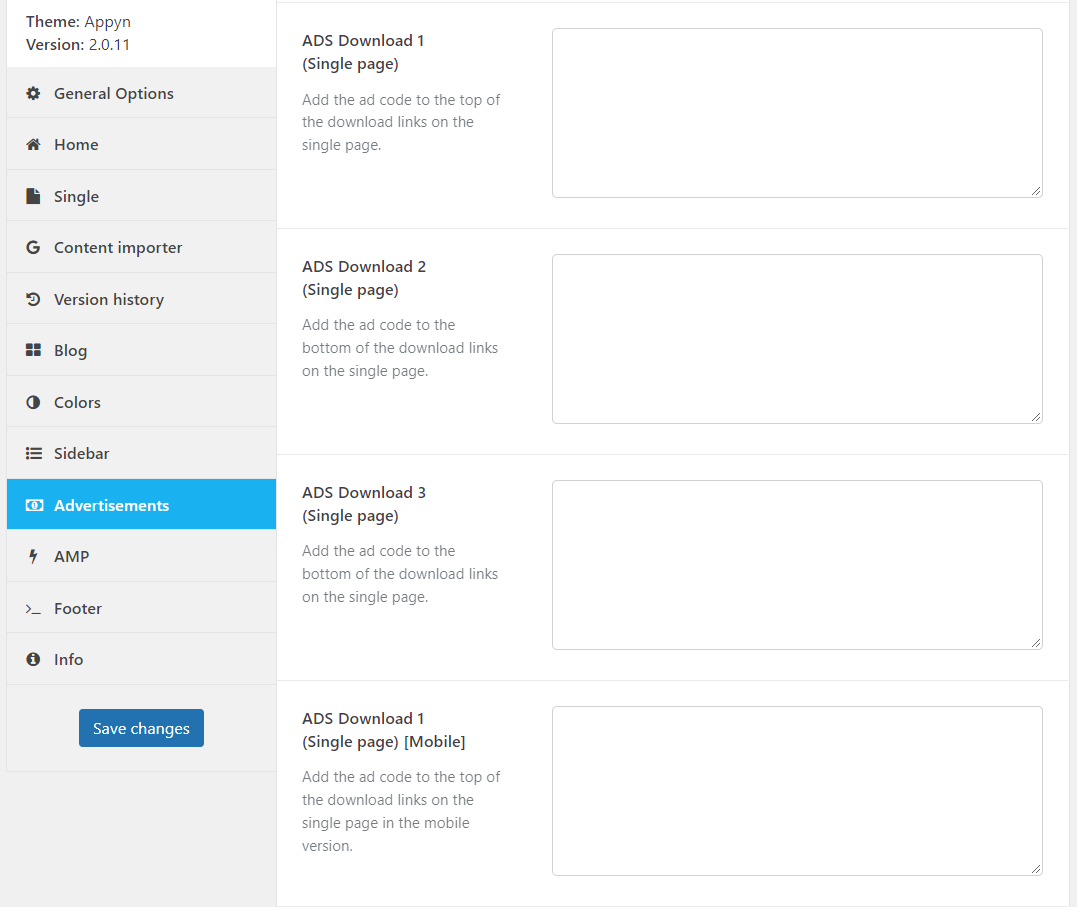Go to the Home settings tab

(x=141, y=144)
